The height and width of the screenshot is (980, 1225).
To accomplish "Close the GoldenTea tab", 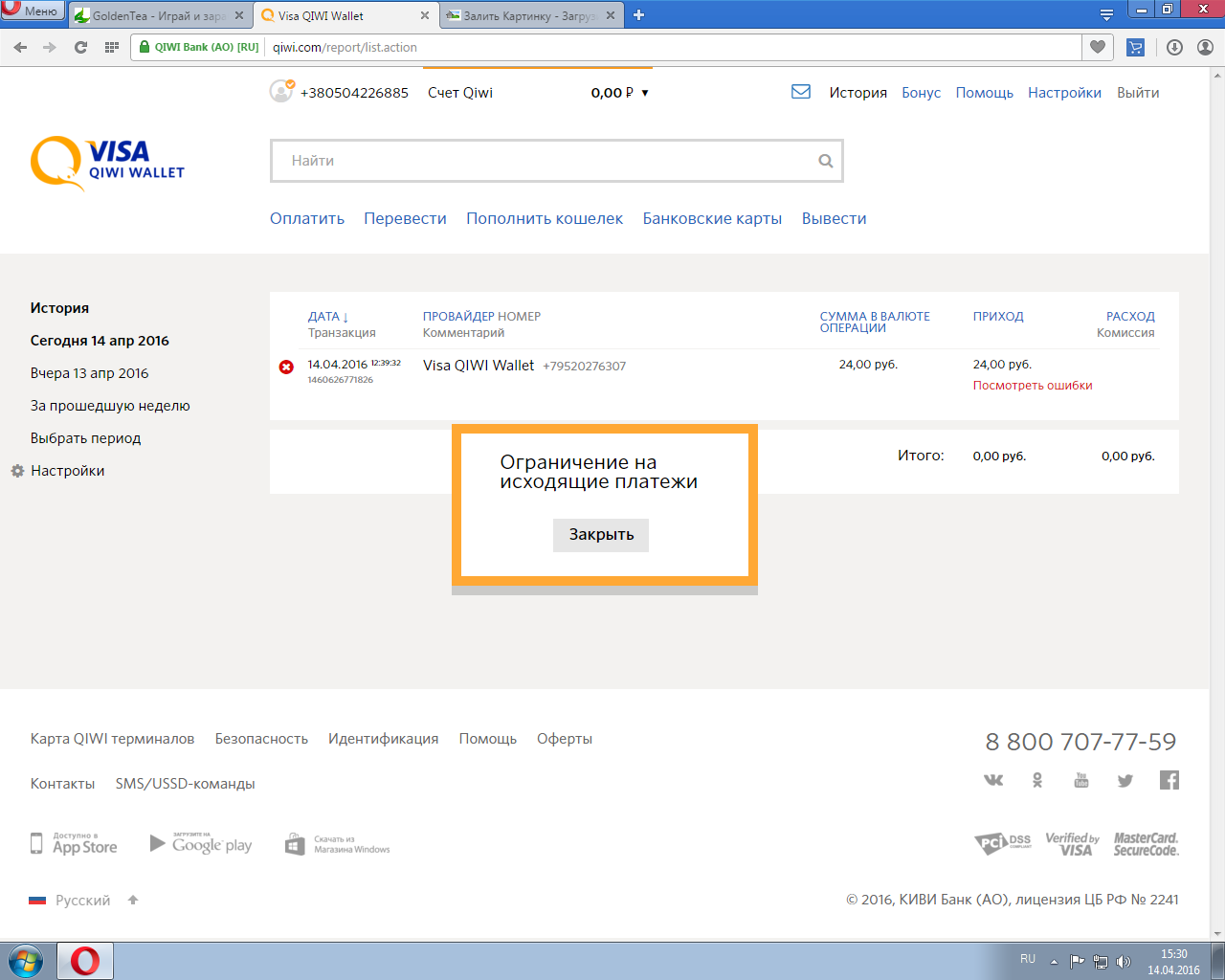I will coord(239,15).
